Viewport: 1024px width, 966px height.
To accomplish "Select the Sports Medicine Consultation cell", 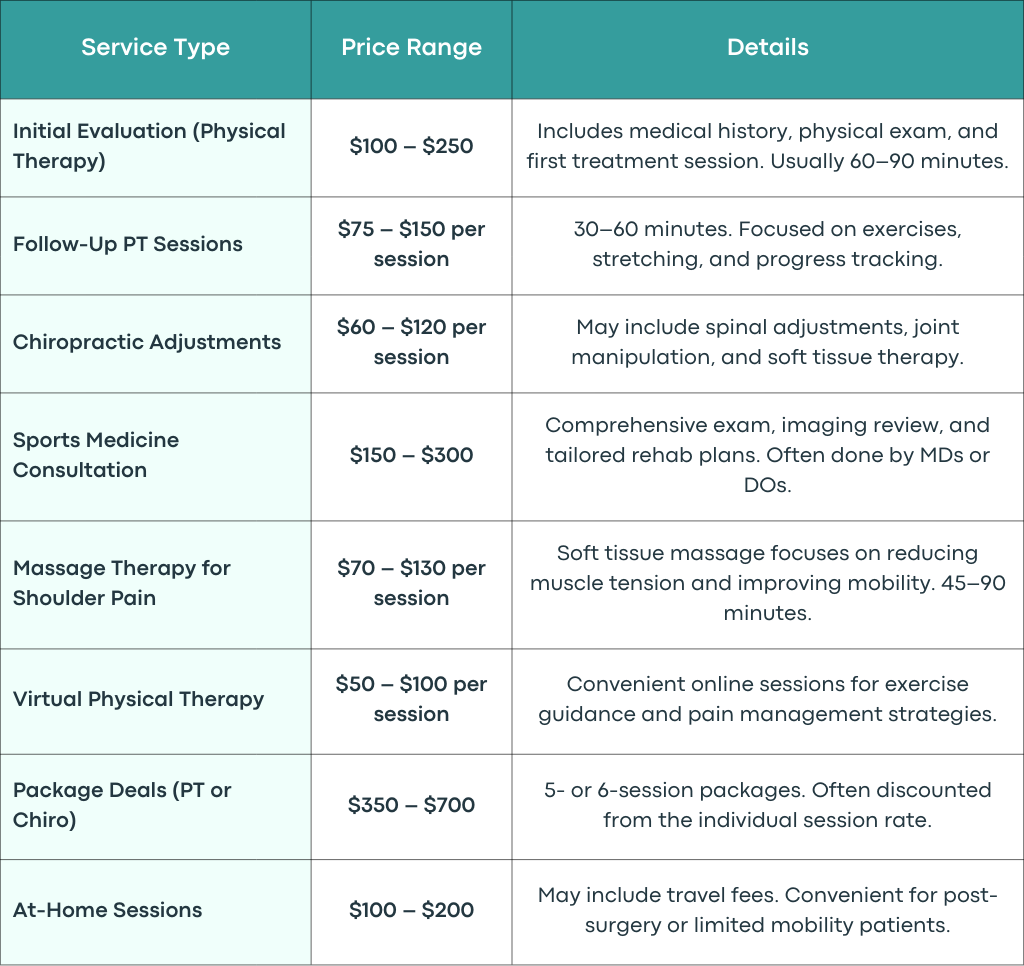I will click(x=155, y=457).
